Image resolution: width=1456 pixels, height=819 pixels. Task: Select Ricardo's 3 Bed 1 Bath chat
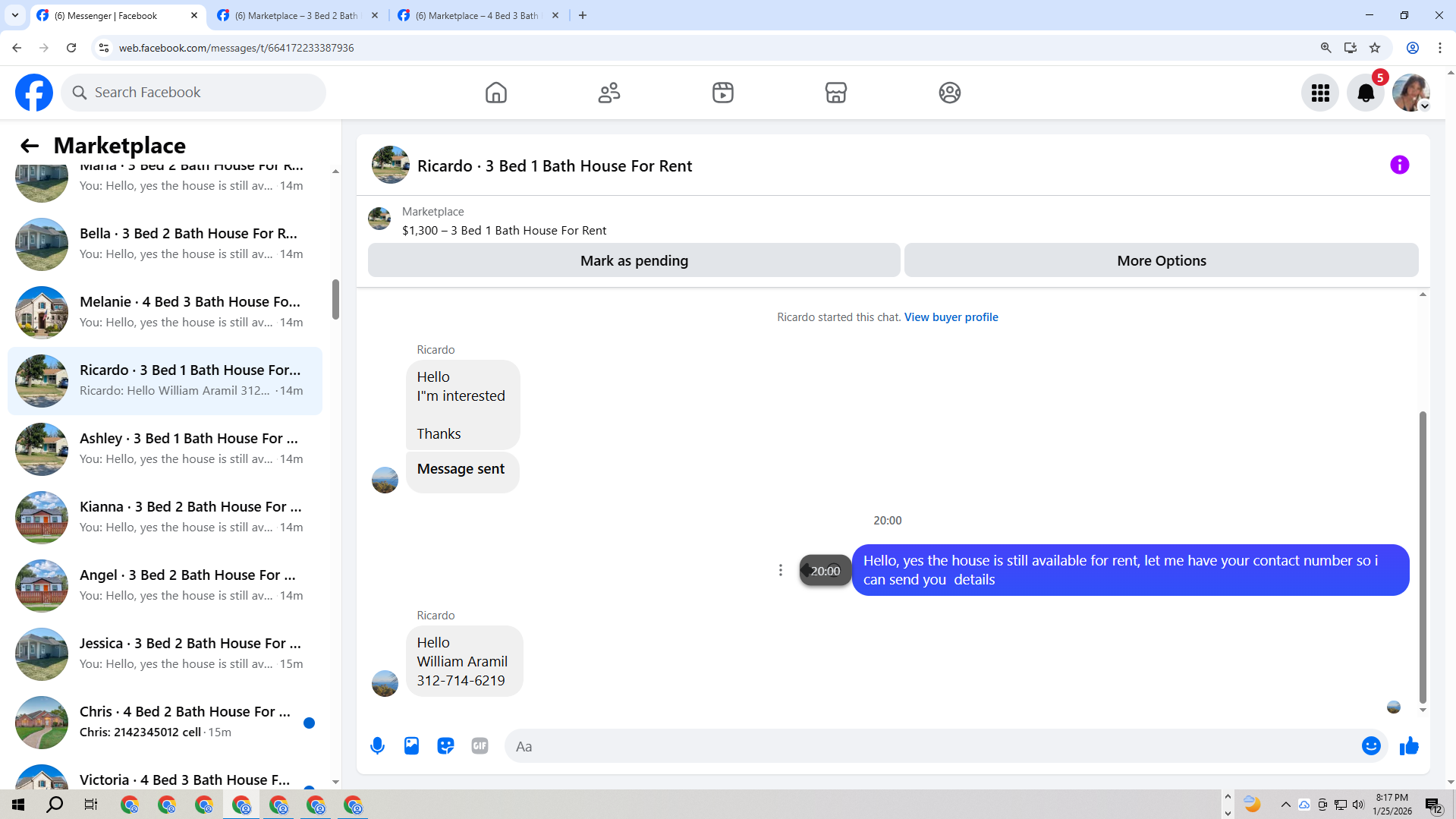(165, 381)
